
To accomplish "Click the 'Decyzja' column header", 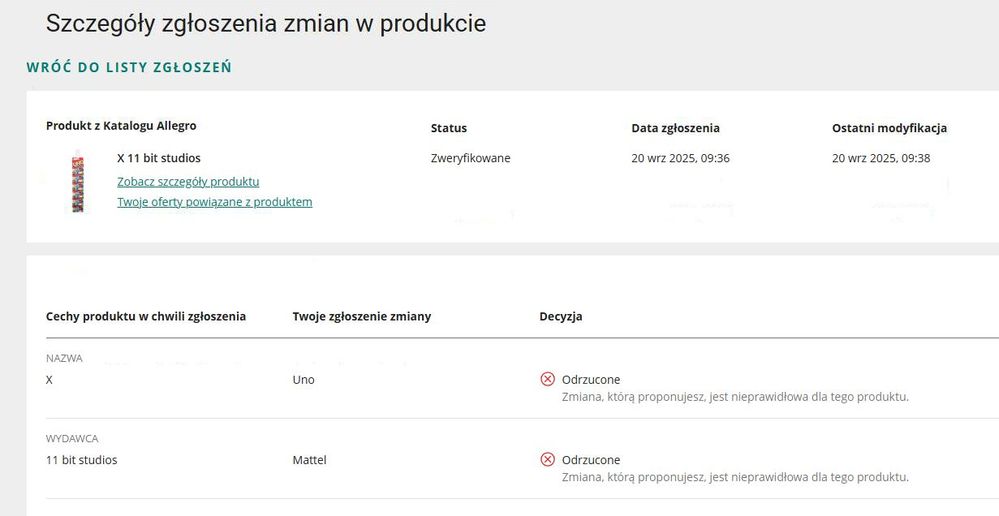I will (560, 316).
